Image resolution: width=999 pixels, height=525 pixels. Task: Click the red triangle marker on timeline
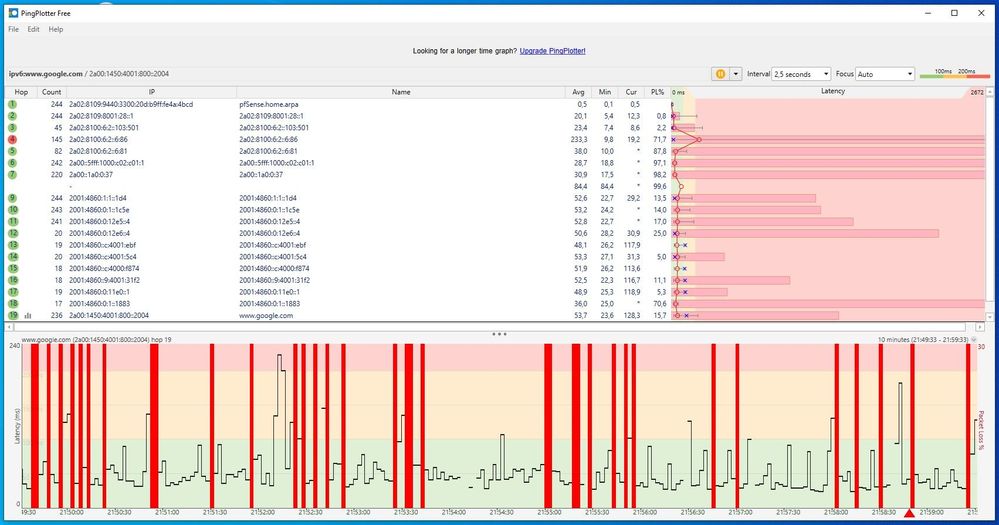click(909, 513)
